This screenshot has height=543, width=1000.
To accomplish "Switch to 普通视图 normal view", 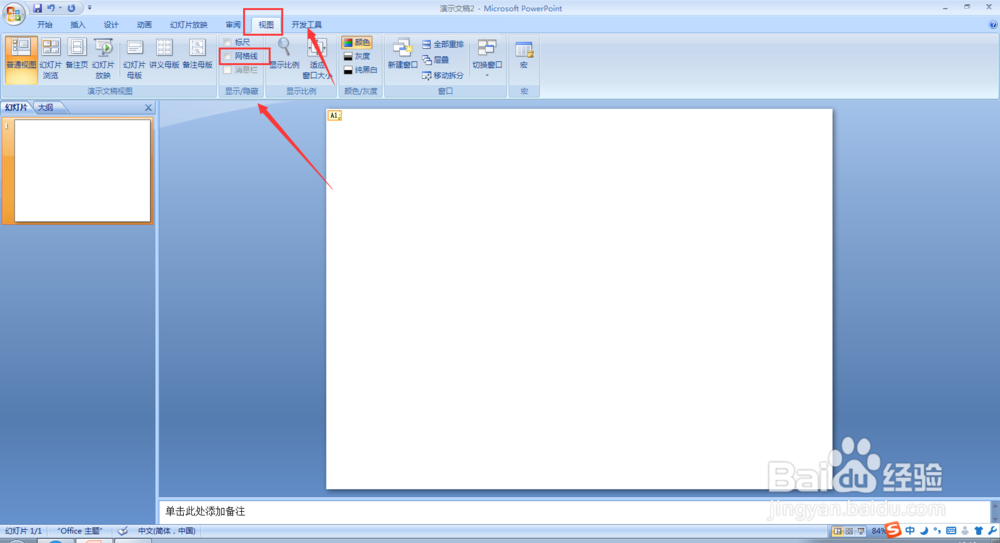I will point(21,60).
